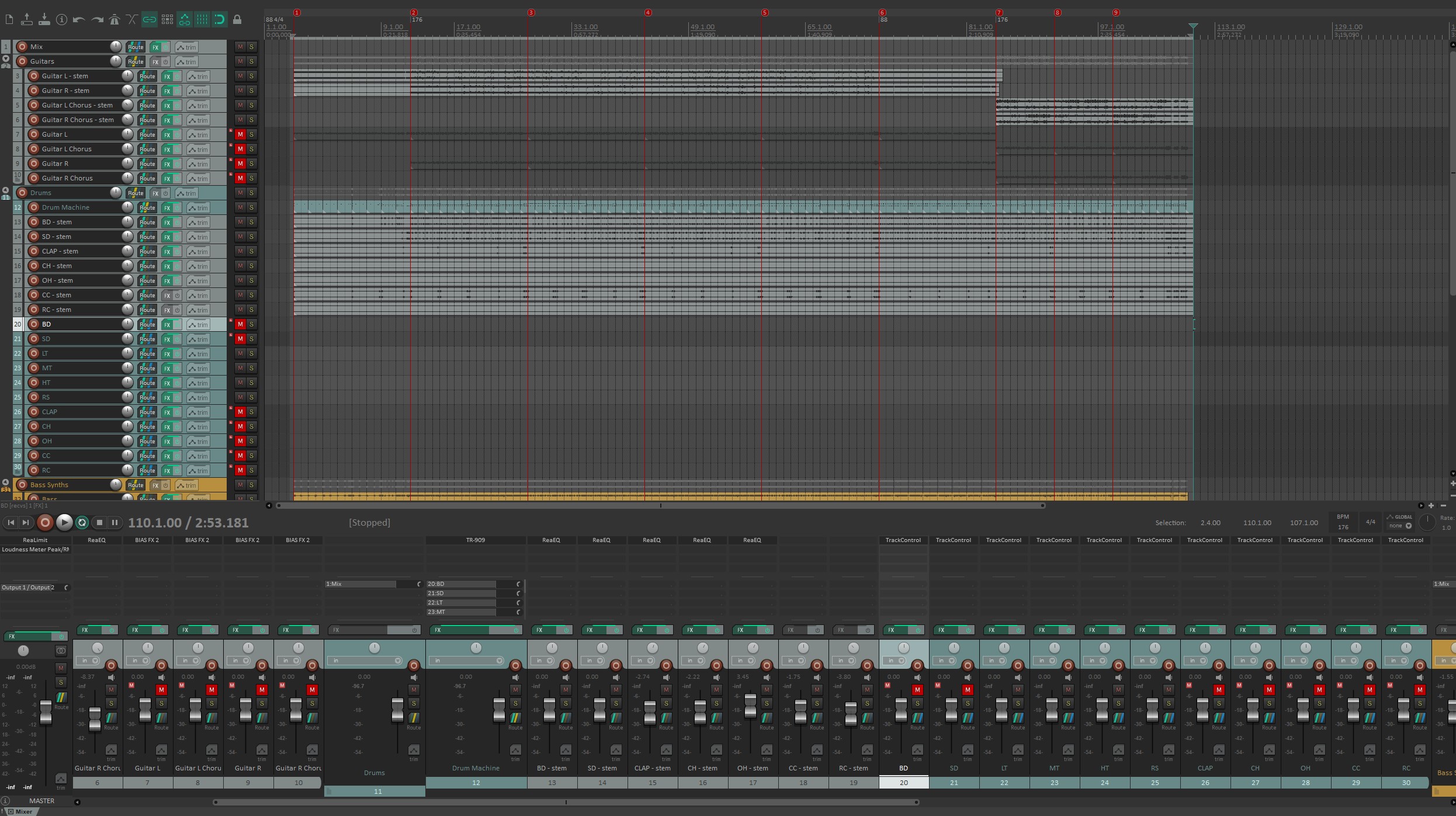
Task: Click timeline marker 7
Action: pyautogui.click(x=999, y=12)
